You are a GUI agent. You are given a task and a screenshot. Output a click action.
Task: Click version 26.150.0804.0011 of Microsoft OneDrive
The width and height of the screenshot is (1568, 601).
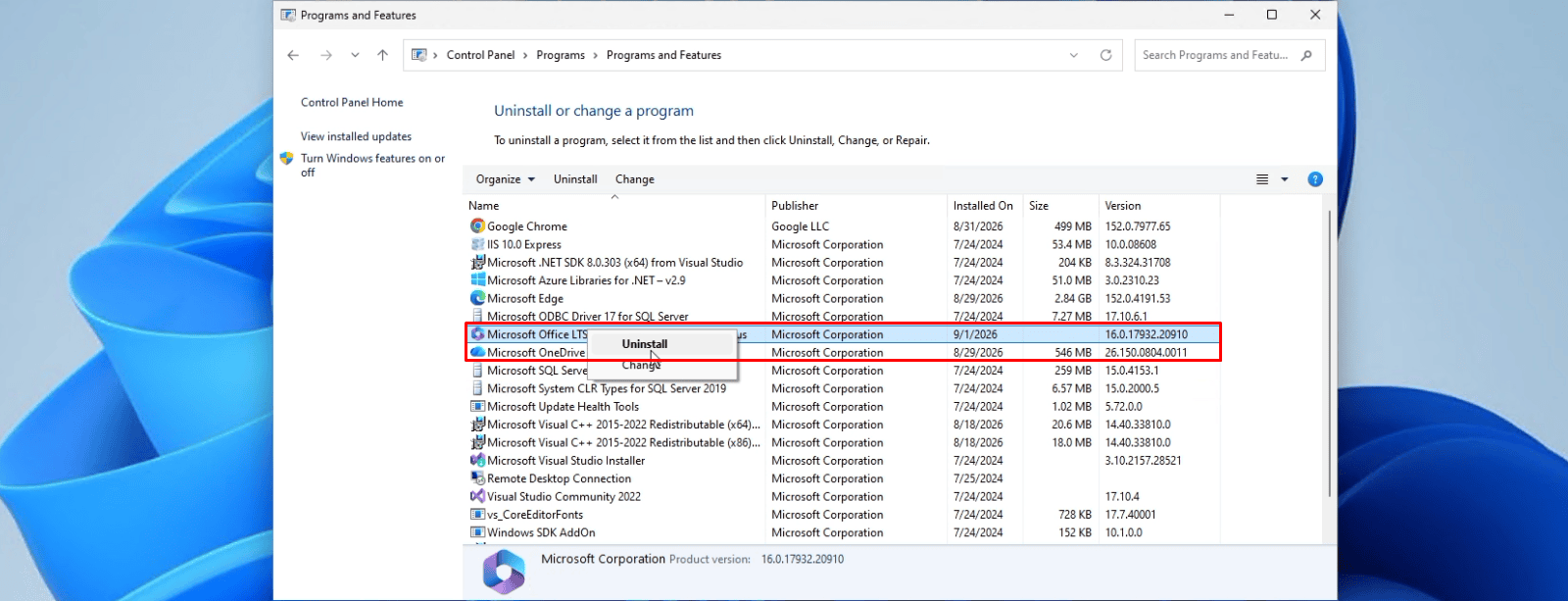coord(1146,352)
